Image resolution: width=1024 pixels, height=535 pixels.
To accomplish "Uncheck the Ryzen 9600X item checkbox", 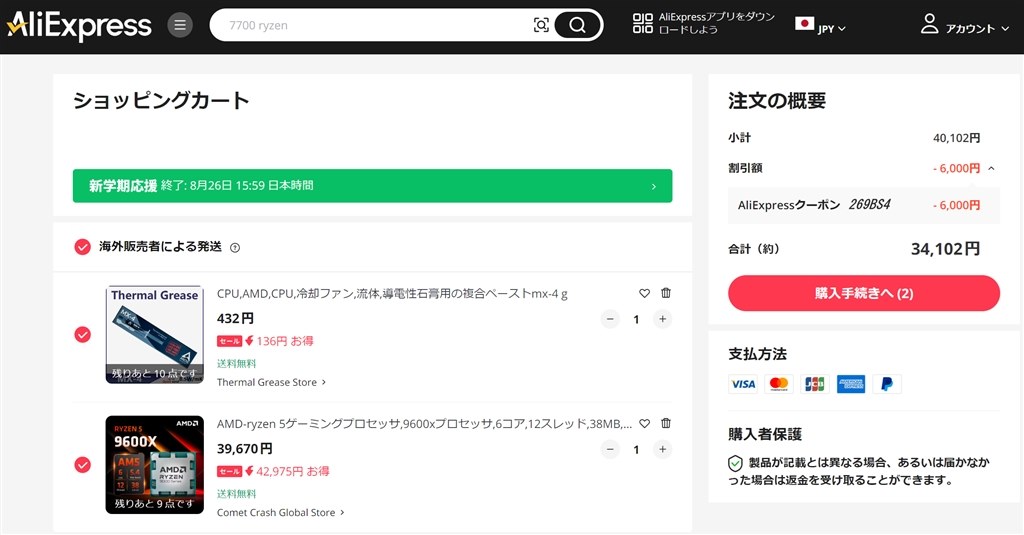I will tap(82, 464).
